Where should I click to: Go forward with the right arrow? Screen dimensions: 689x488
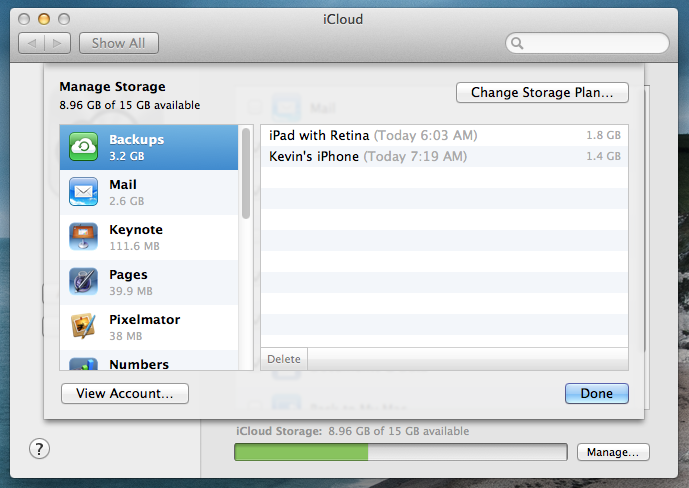click(57, 43)
